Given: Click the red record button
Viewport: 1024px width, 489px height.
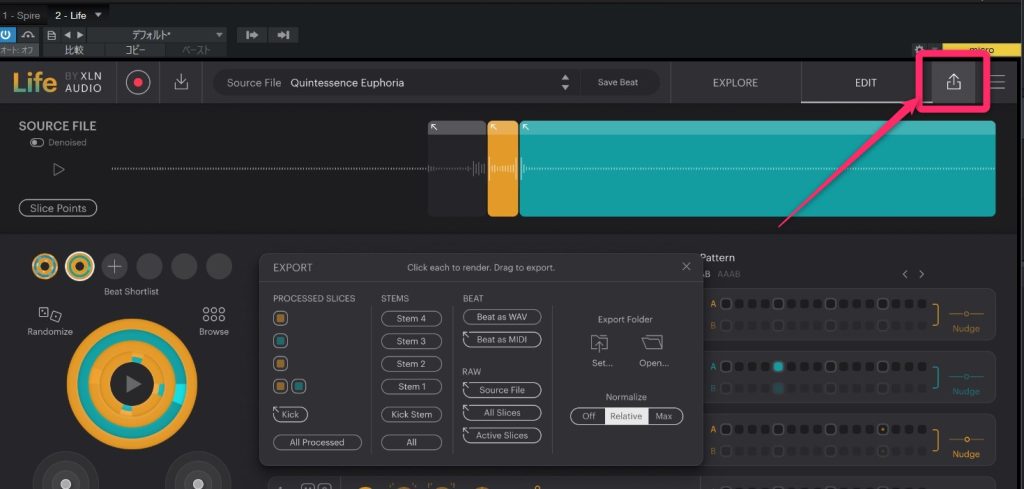Looking at the screenshot, I should [139, 83].
